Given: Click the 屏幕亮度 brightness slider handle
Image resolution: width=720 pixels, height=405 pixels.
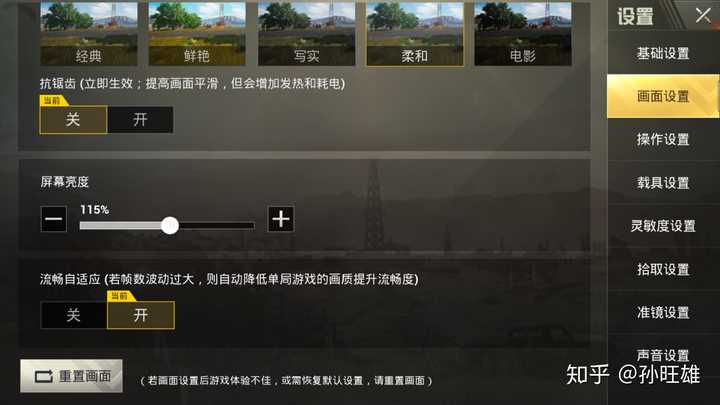Looking at the screenshot, I should pos(170,225).
